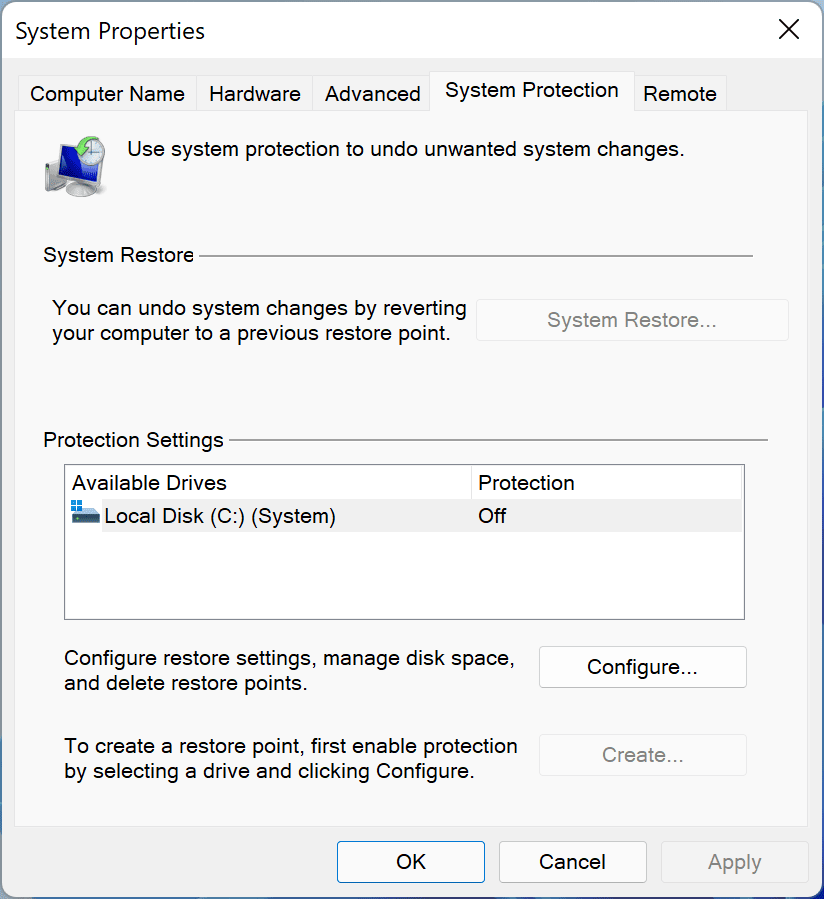Close the System Properties dialog
The image size is (824, 899).
pyautogui.click(x=788, y=29)
